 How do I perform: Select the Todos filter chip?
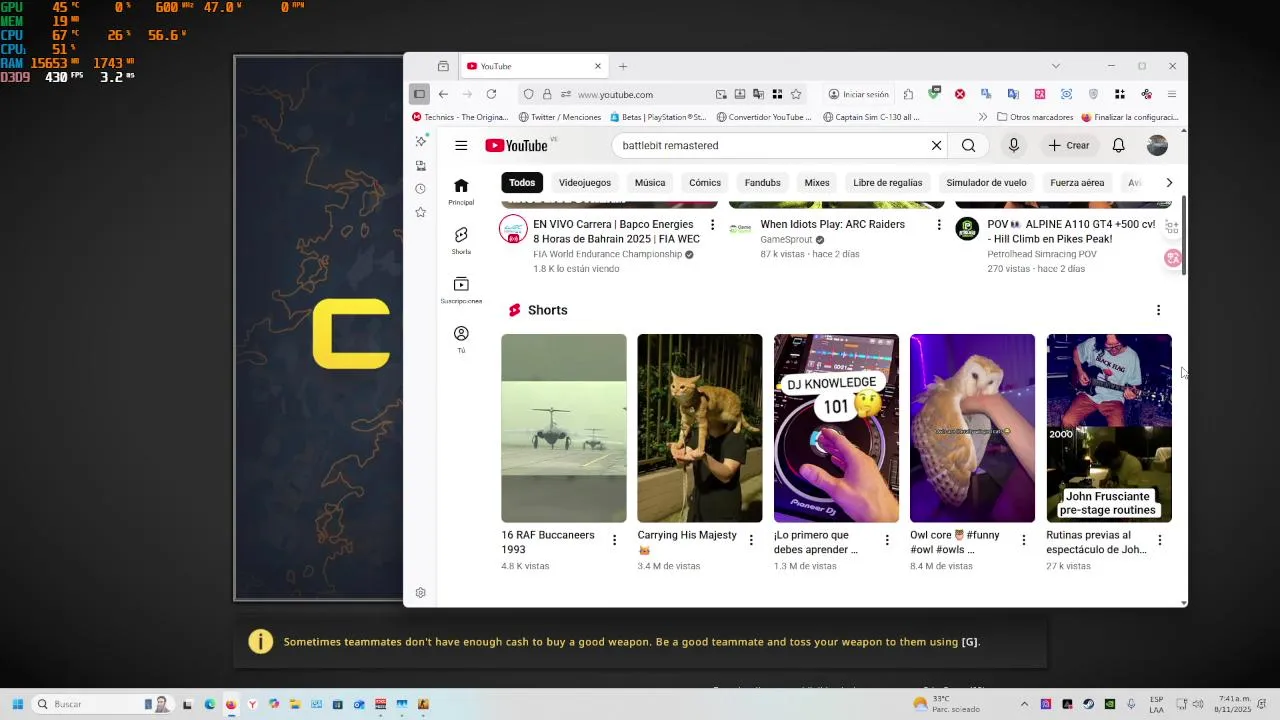[522, 183]
